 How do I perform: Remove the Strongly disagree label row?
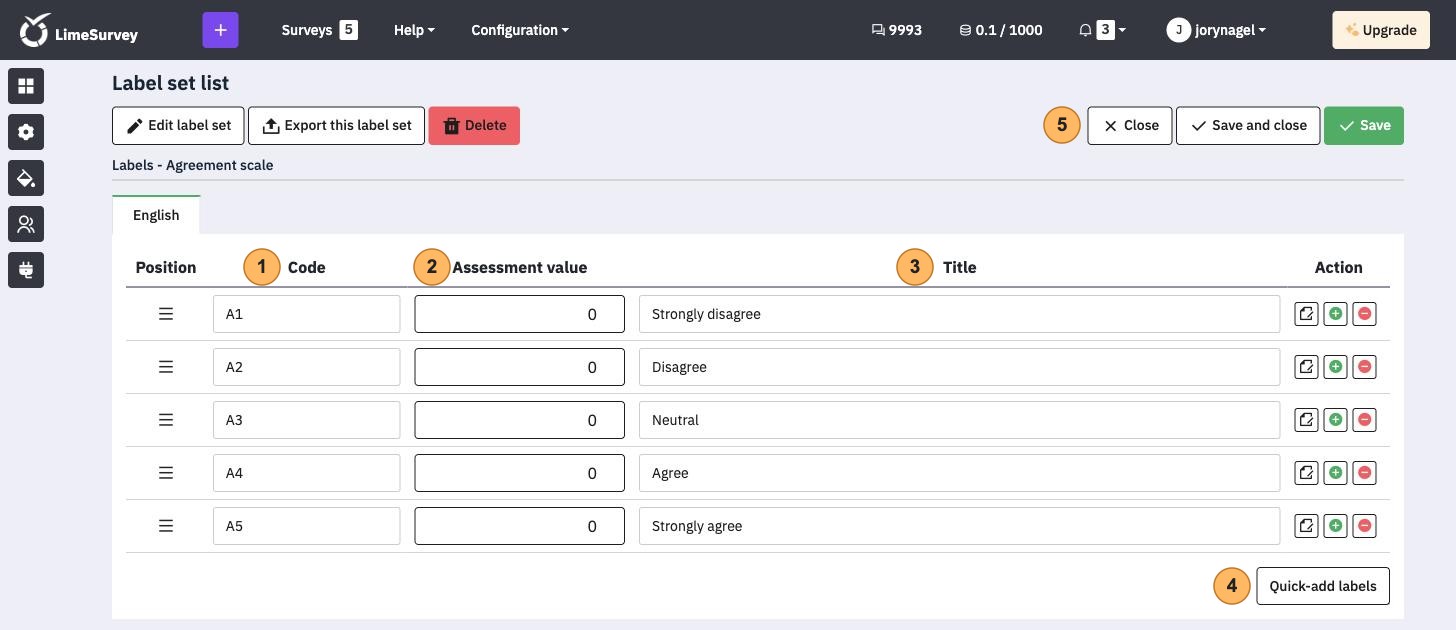[x=1364, y=314]
